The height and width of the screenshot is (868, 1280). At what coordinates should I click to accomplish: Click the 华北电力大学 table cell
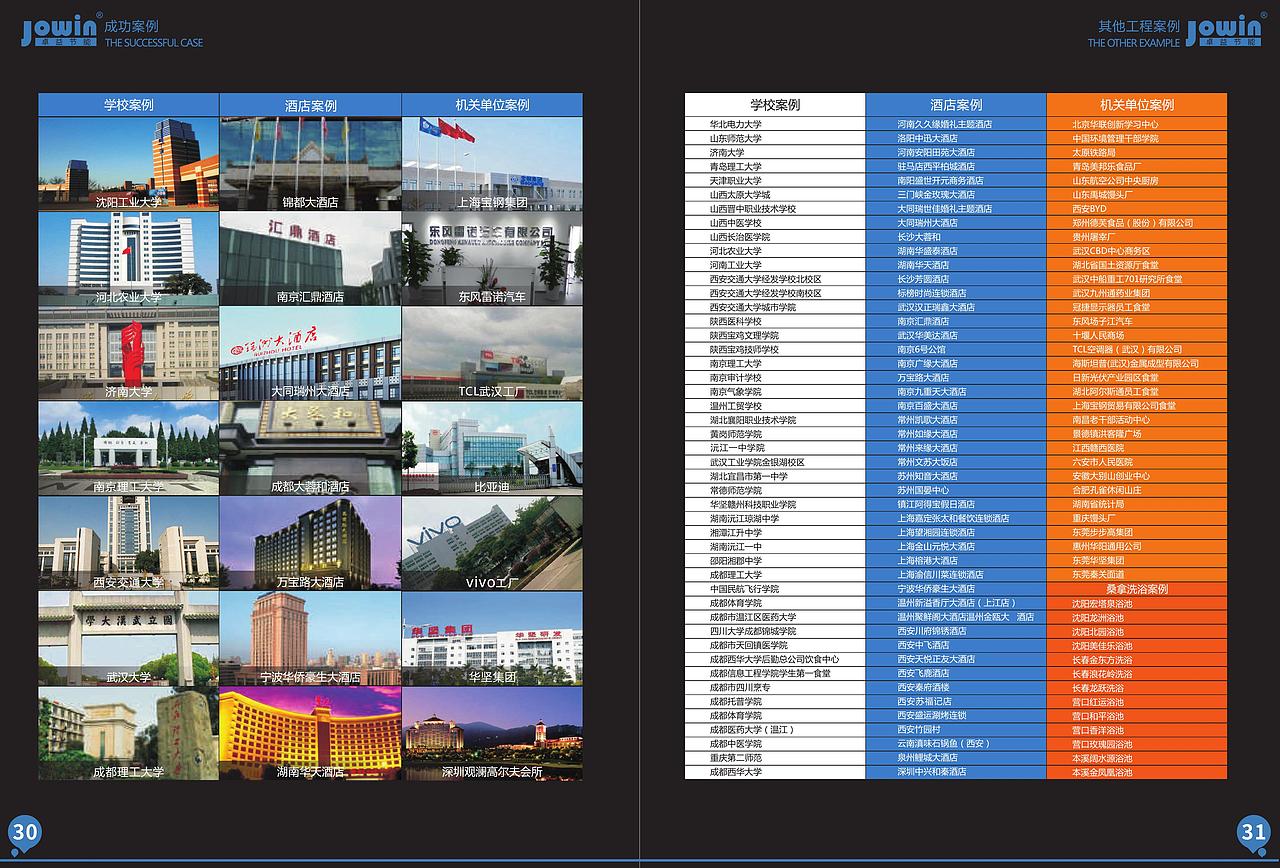[x=775, y=124]
